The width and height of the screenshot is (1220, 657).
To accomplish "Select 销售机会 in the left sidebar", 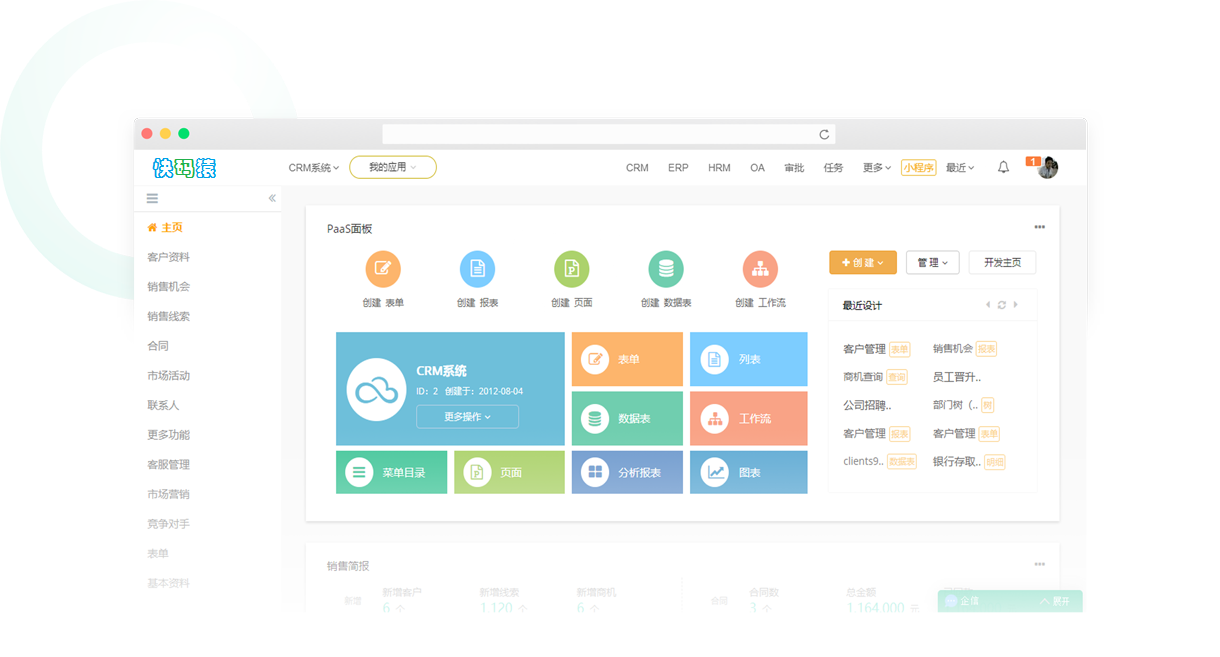I will tap(168, 287).
